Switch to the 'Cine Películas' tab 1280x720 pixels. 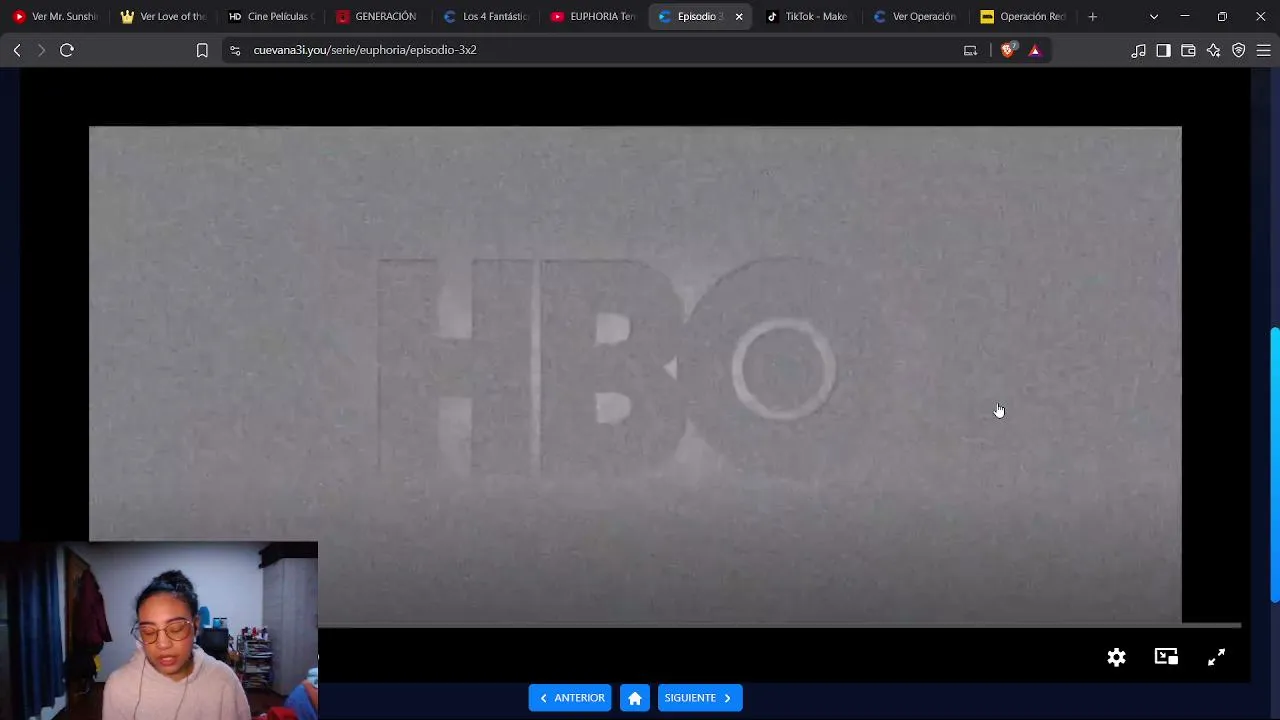[x=271, y=16]
